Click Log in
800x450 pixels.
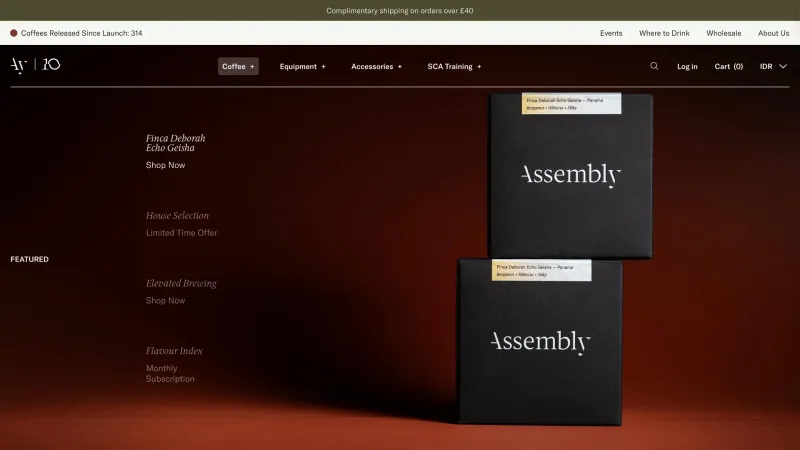[687, 66]
